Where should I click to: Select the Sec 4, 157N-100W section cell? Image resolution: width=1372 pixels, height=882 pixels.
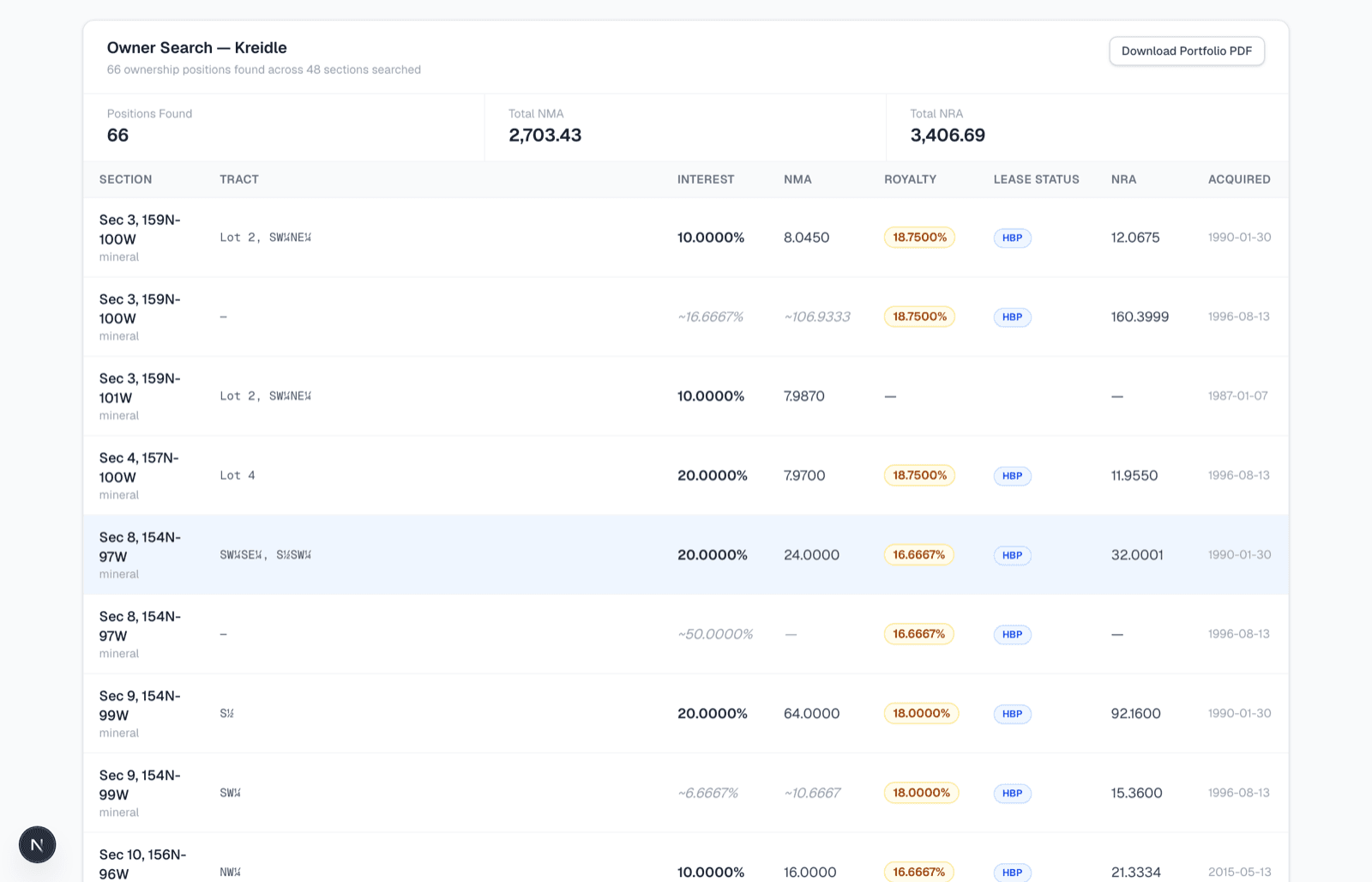tap(143, 475)
